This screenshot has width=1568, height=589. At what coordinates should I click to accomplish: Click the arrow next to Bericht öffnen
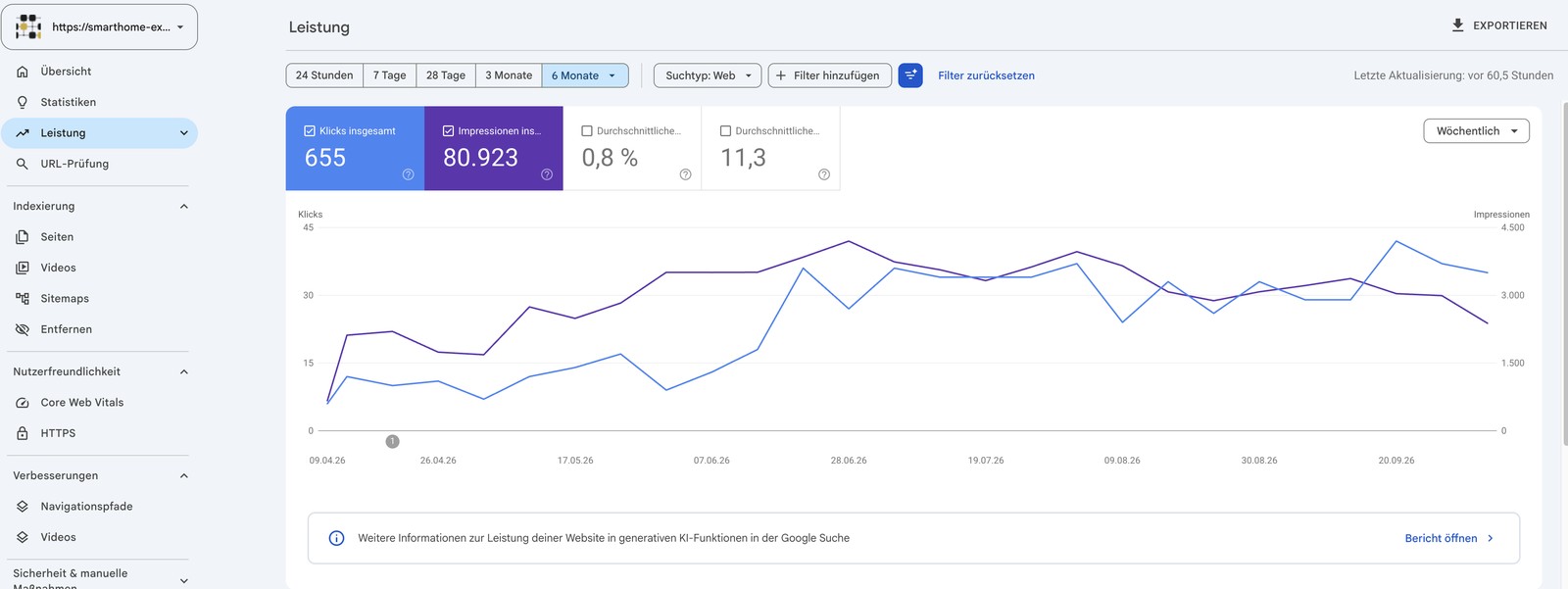coord(1491,538)
